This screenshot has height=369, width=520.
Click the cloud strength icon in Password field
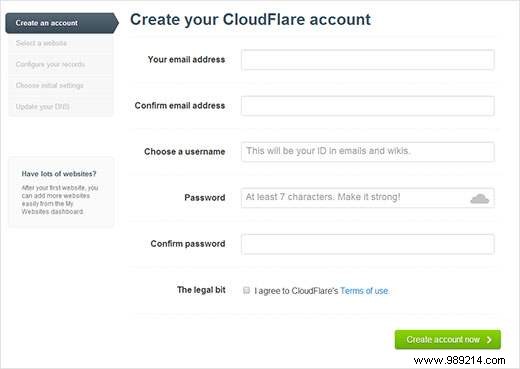pyautogui.click(x=479, y=199)
